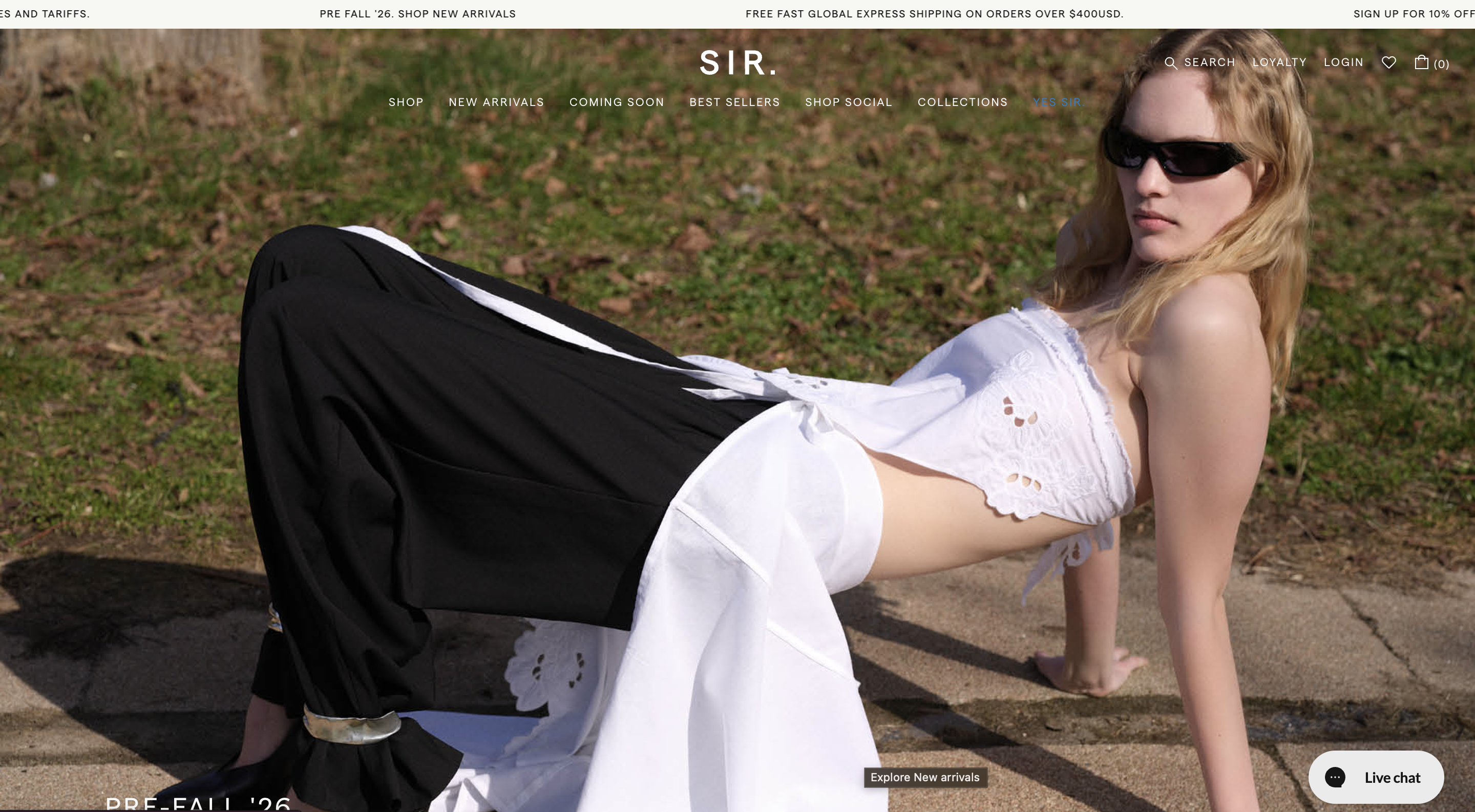
Task: Open the search magnifier icon
Action: pyautogui.click(x=1171, y=63)
